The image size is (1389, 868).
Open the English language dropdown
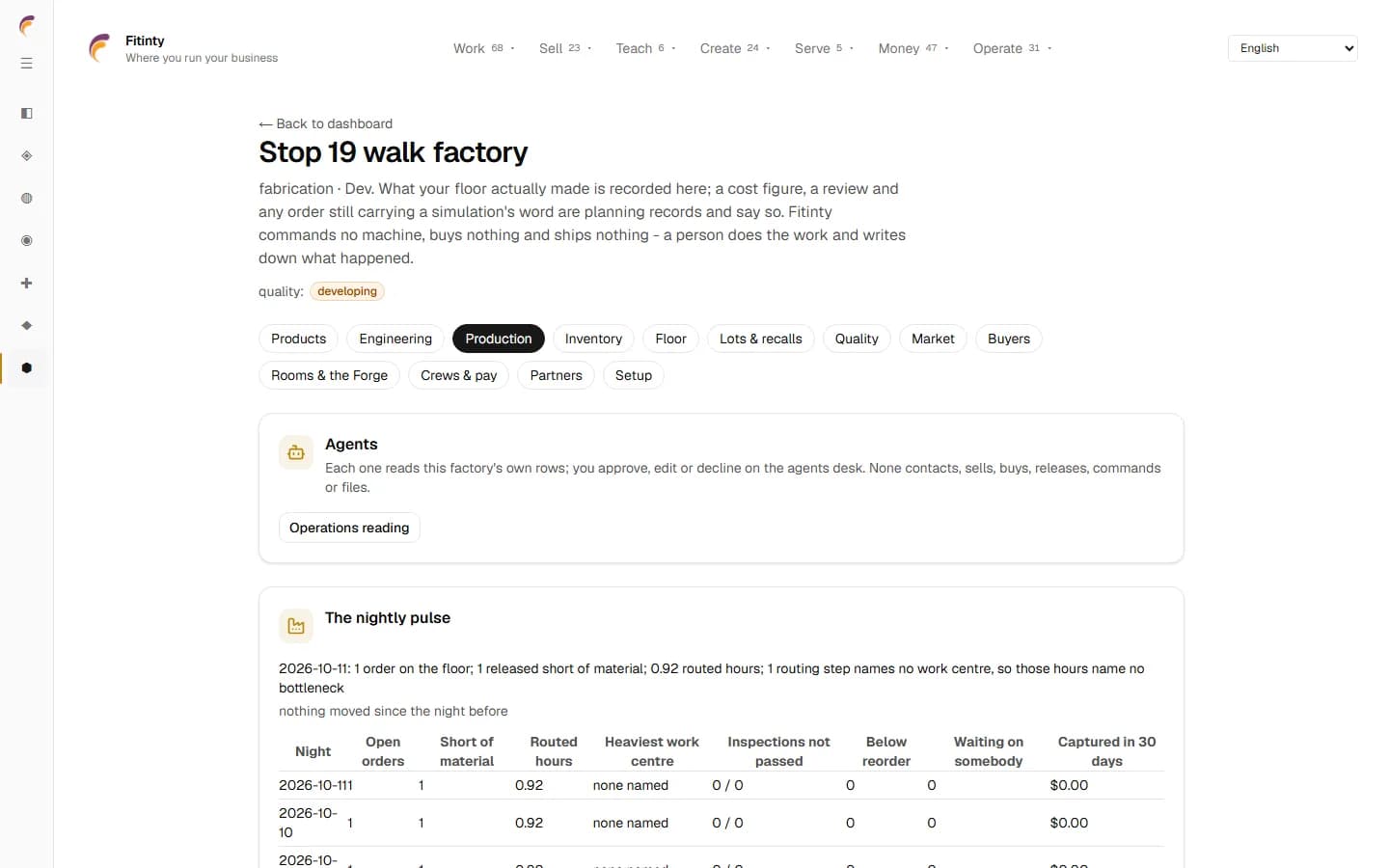pos(1293,48)
